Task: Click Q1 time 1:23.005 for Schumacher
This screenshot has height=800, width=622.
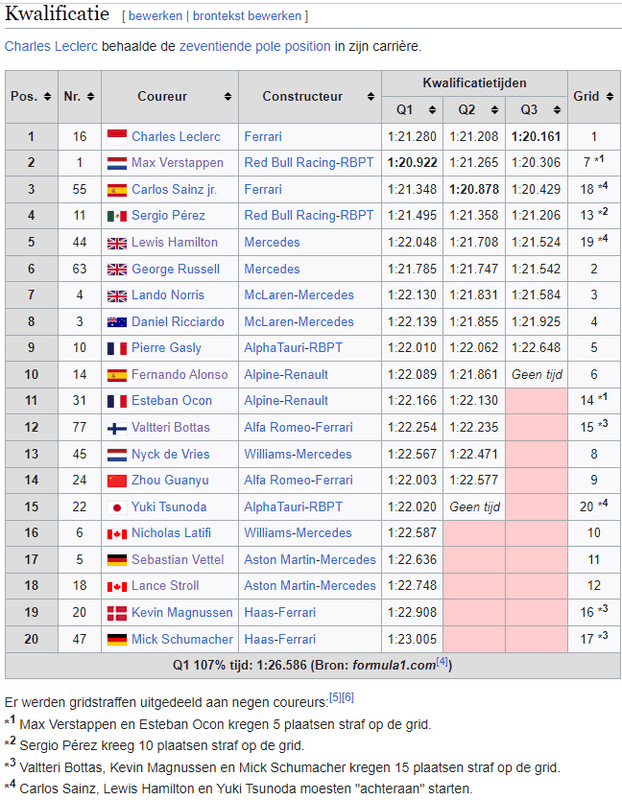Action: click(x=412, y=639)
